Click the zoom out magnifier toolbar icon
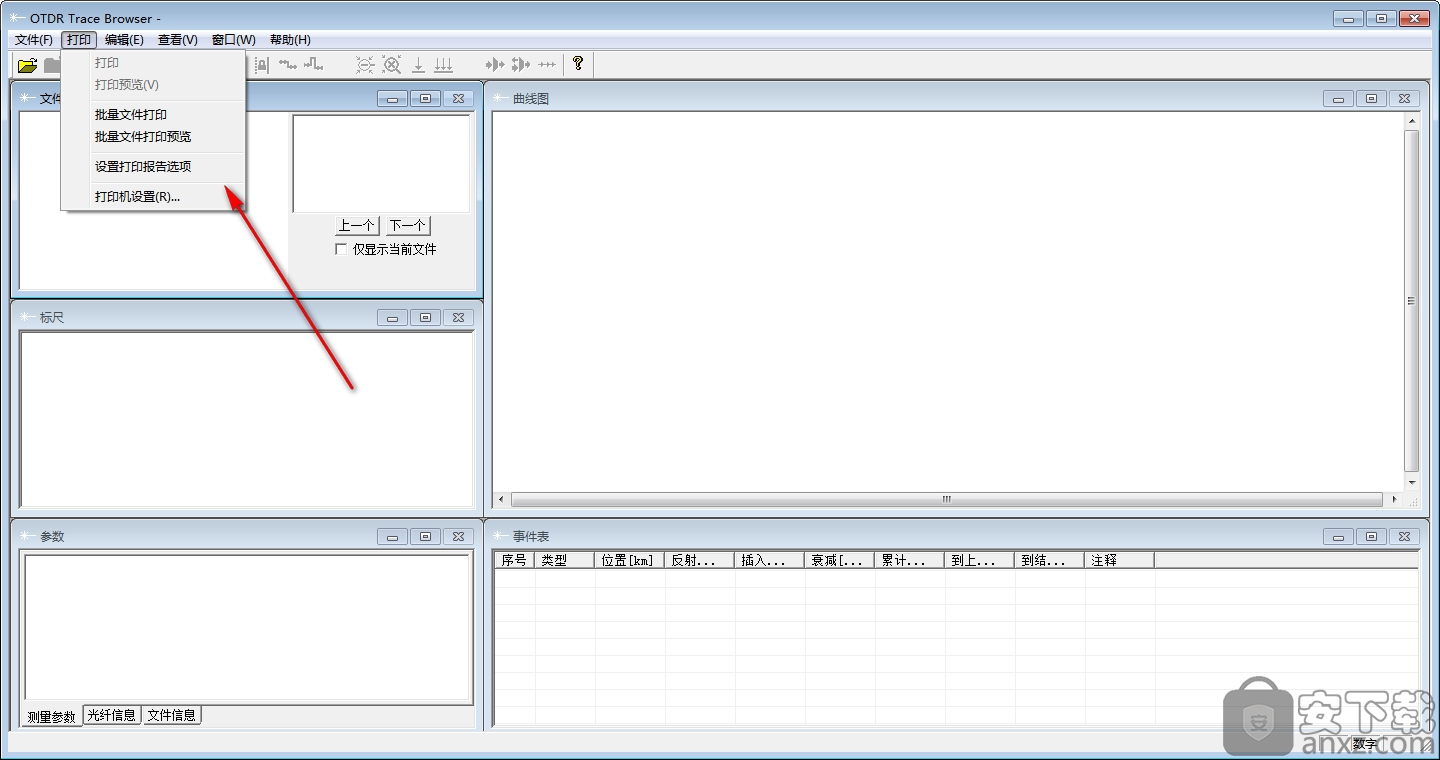The image size is (1440, 760). [366, 65]
